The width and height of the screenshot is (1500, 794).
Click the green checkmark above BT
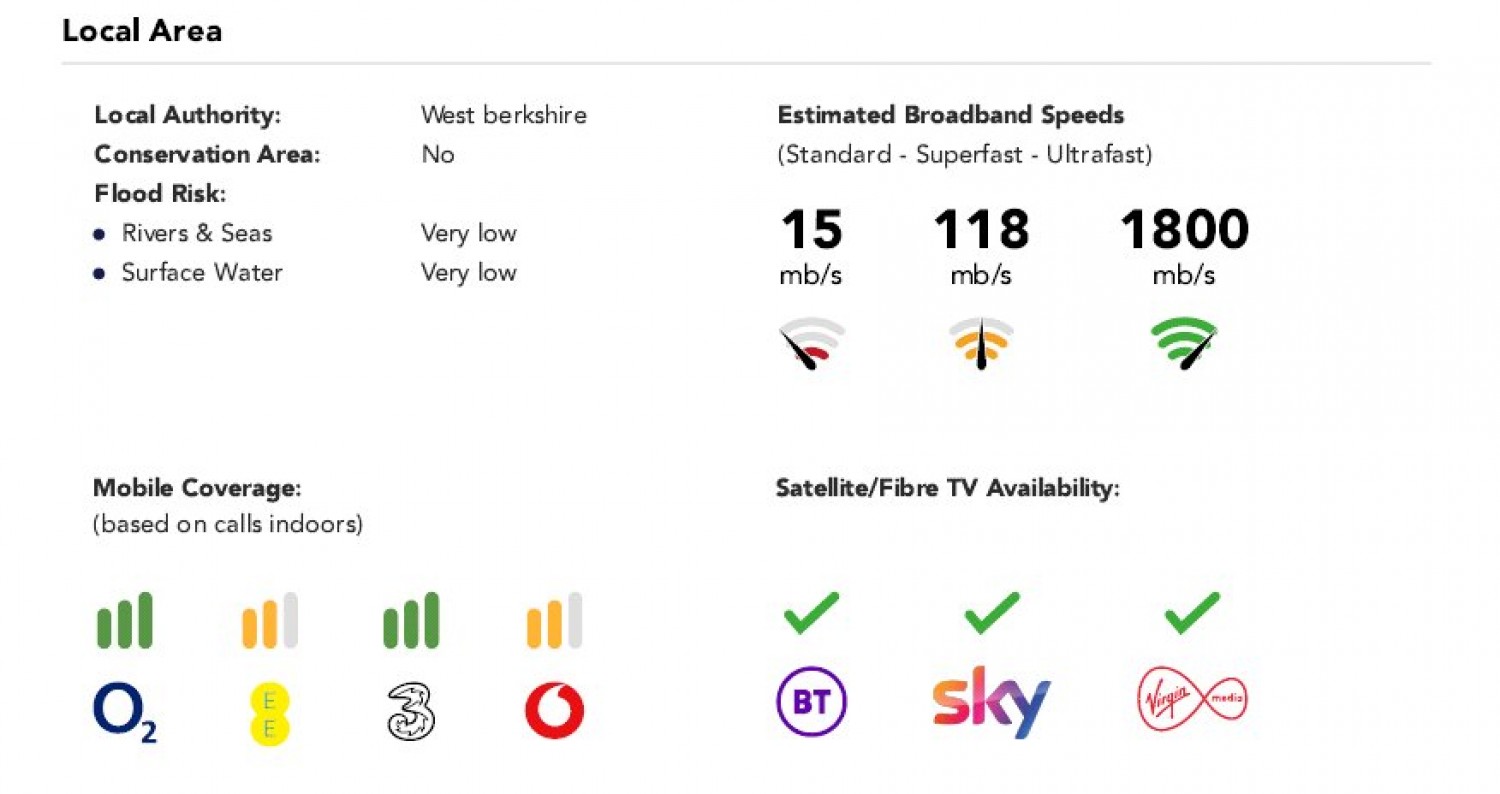(x=811, y=612)
